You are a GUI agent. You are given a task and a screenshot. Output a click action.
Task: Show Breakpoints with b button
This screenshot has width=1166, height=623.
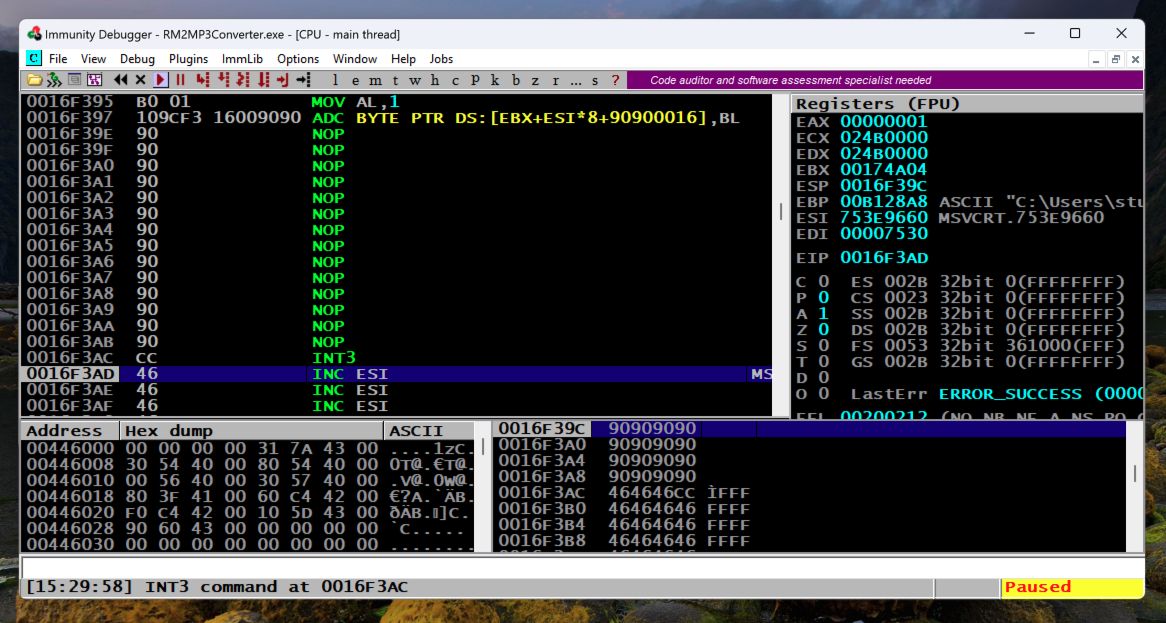(x=515, y=80)
